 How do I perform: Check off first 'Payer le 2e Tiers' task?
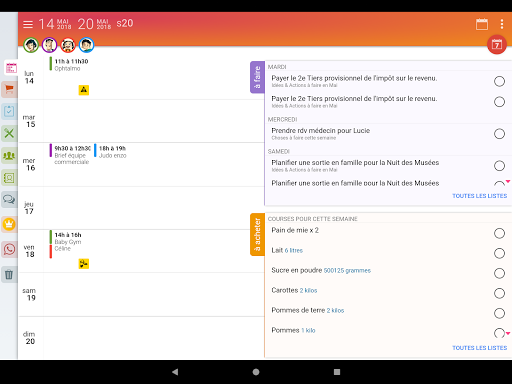click(x=499, y=81)
